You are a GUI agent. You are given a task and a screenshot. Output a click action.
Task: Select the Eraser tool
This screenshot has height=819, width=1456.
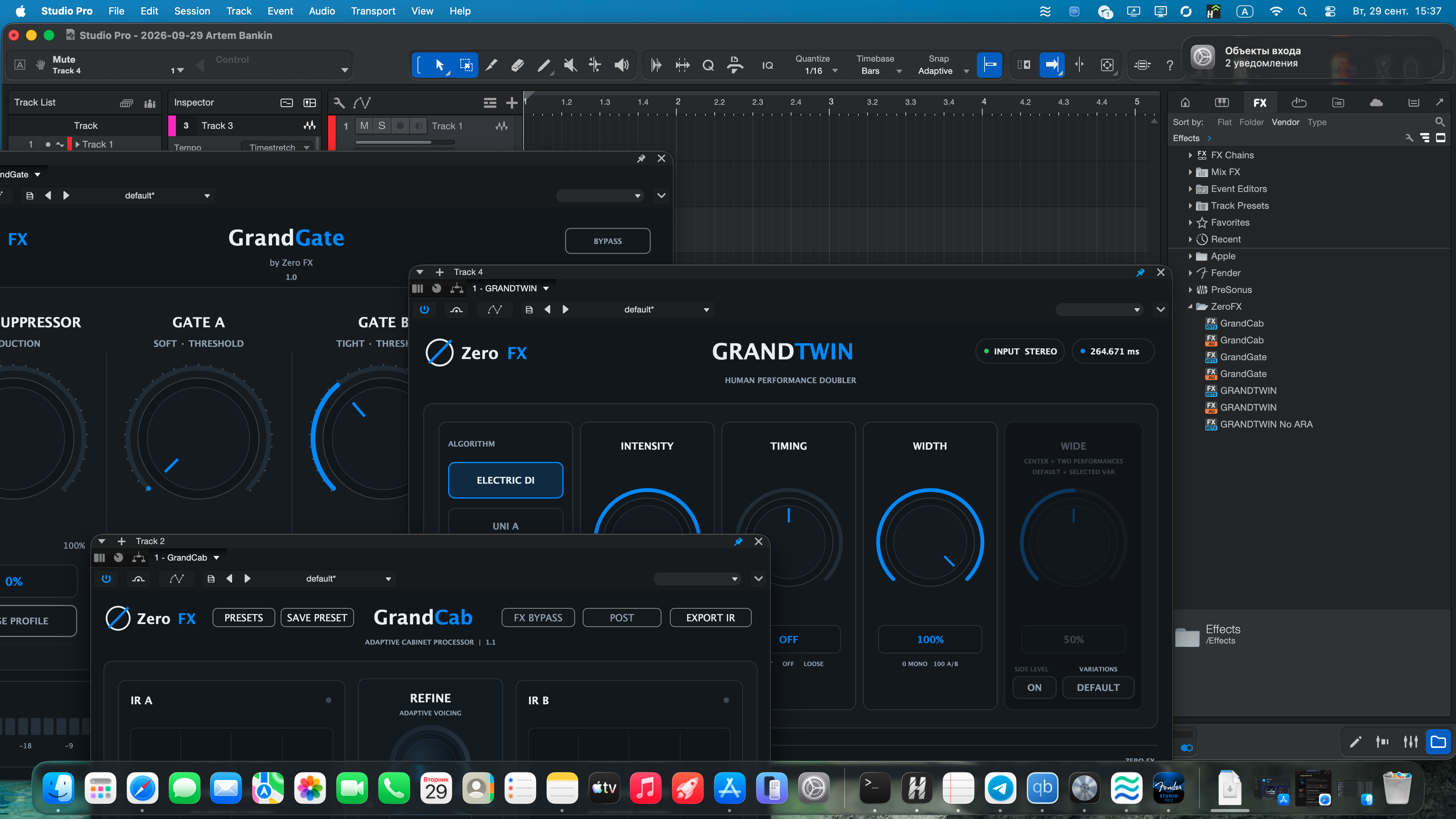[518, 65]
